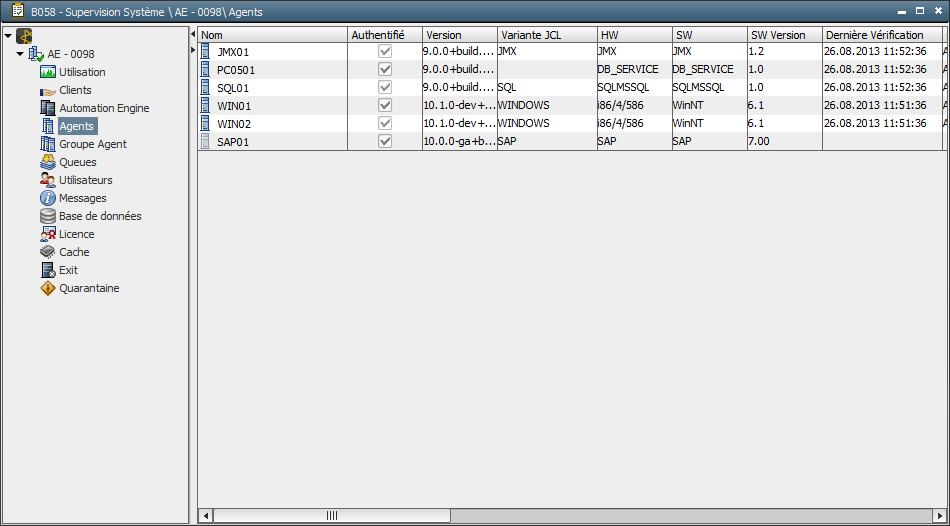950x526 pixels.
Task: Open Base de données tree item
Action: [x=100, y=216]
